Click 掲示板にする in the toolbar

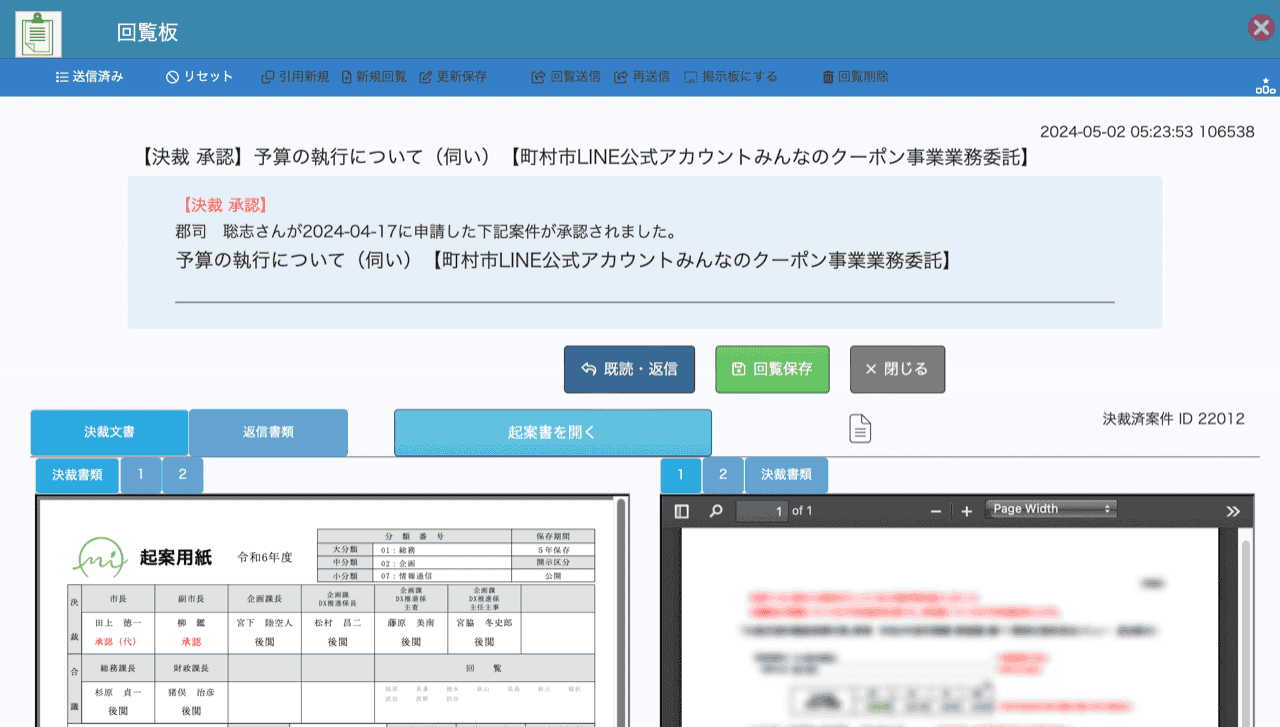point(731,77)
